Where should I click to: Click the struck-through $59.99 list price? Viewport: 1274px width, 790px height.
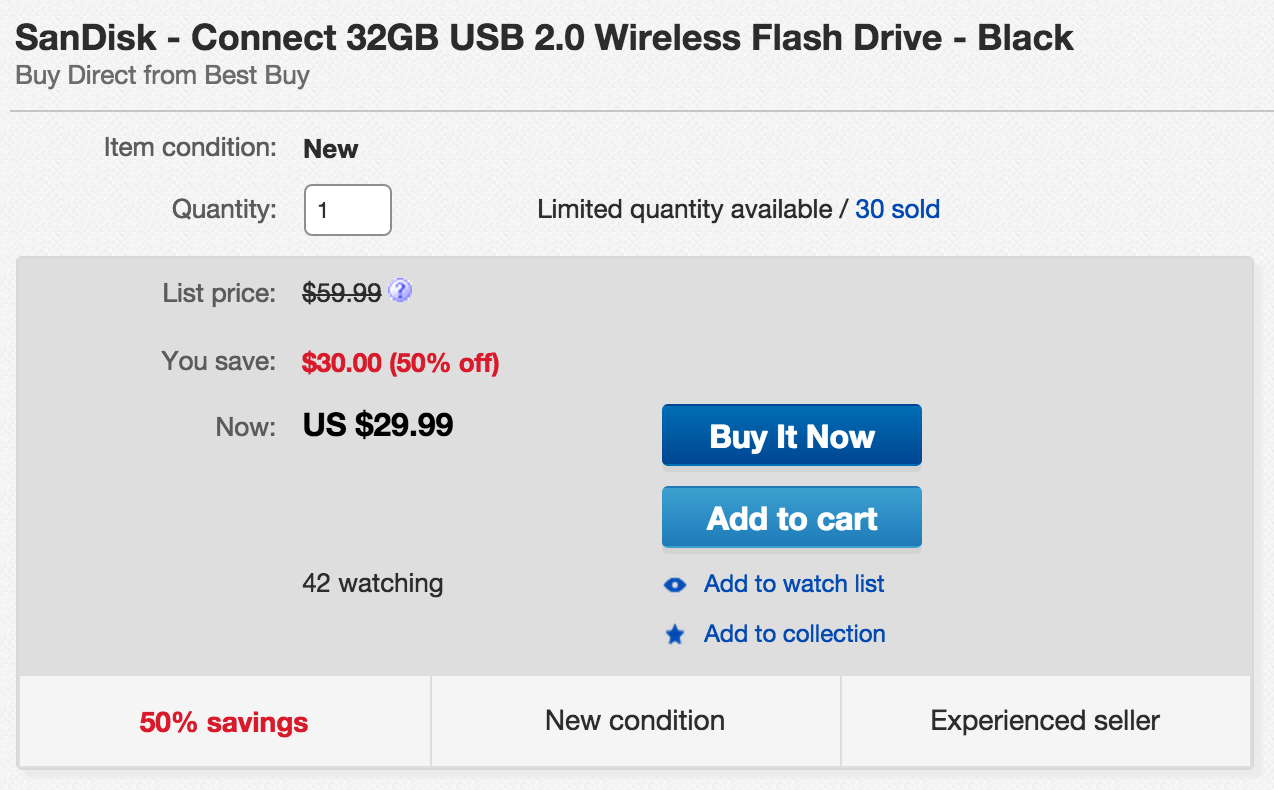point(342,293)
